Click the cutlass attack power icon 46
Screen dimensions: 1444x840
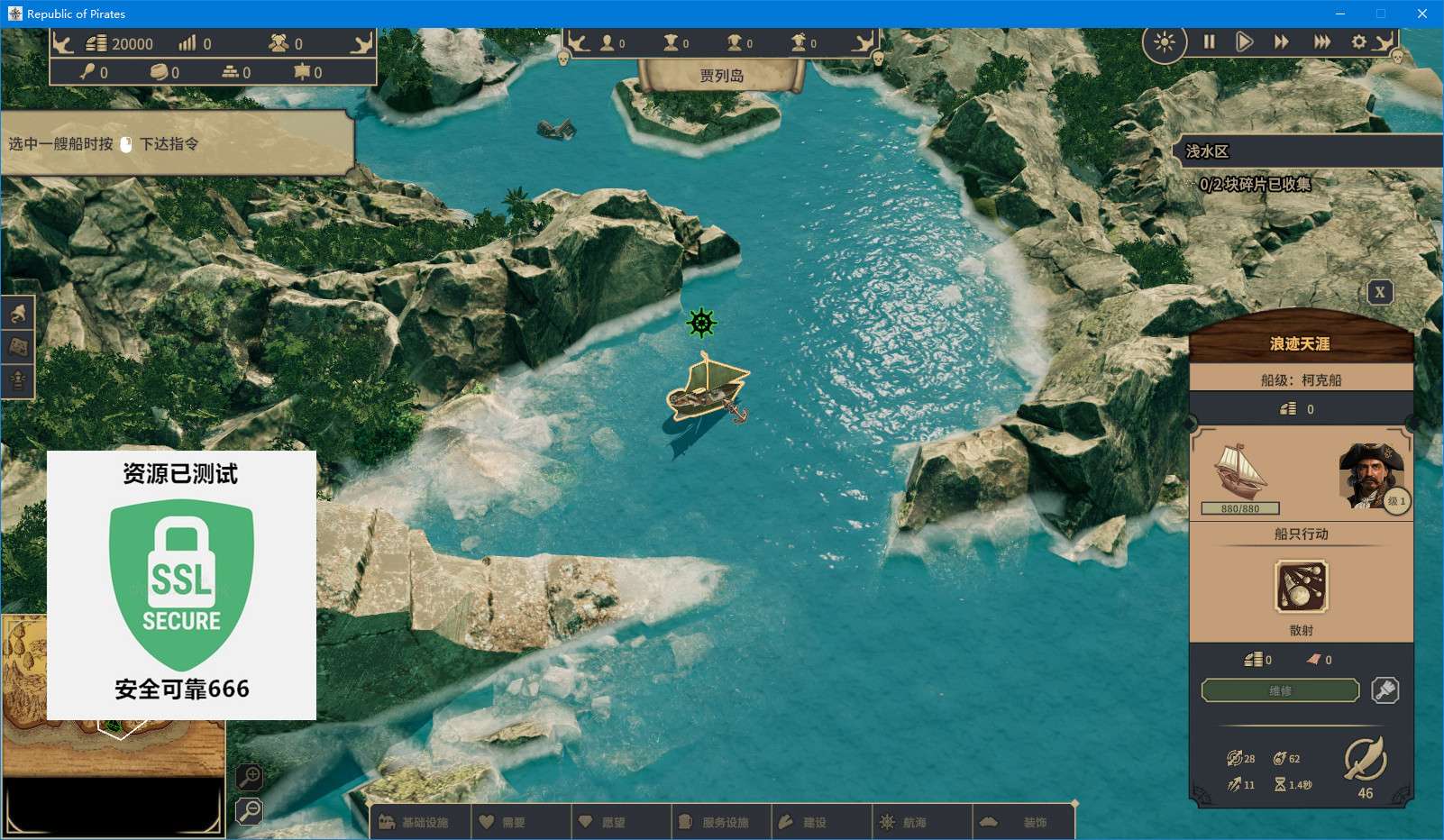point(1365,759)
